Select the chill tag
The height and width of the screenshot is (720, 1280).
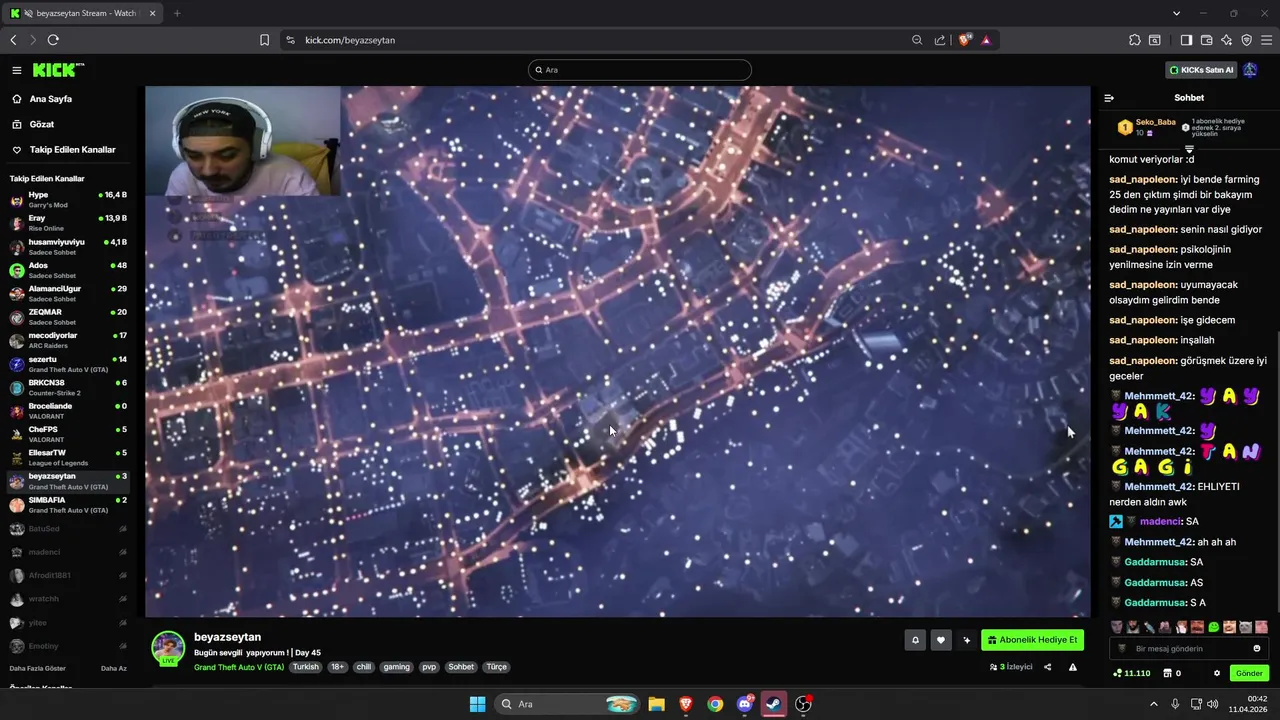pyautogui.click(x=364, y=667)
